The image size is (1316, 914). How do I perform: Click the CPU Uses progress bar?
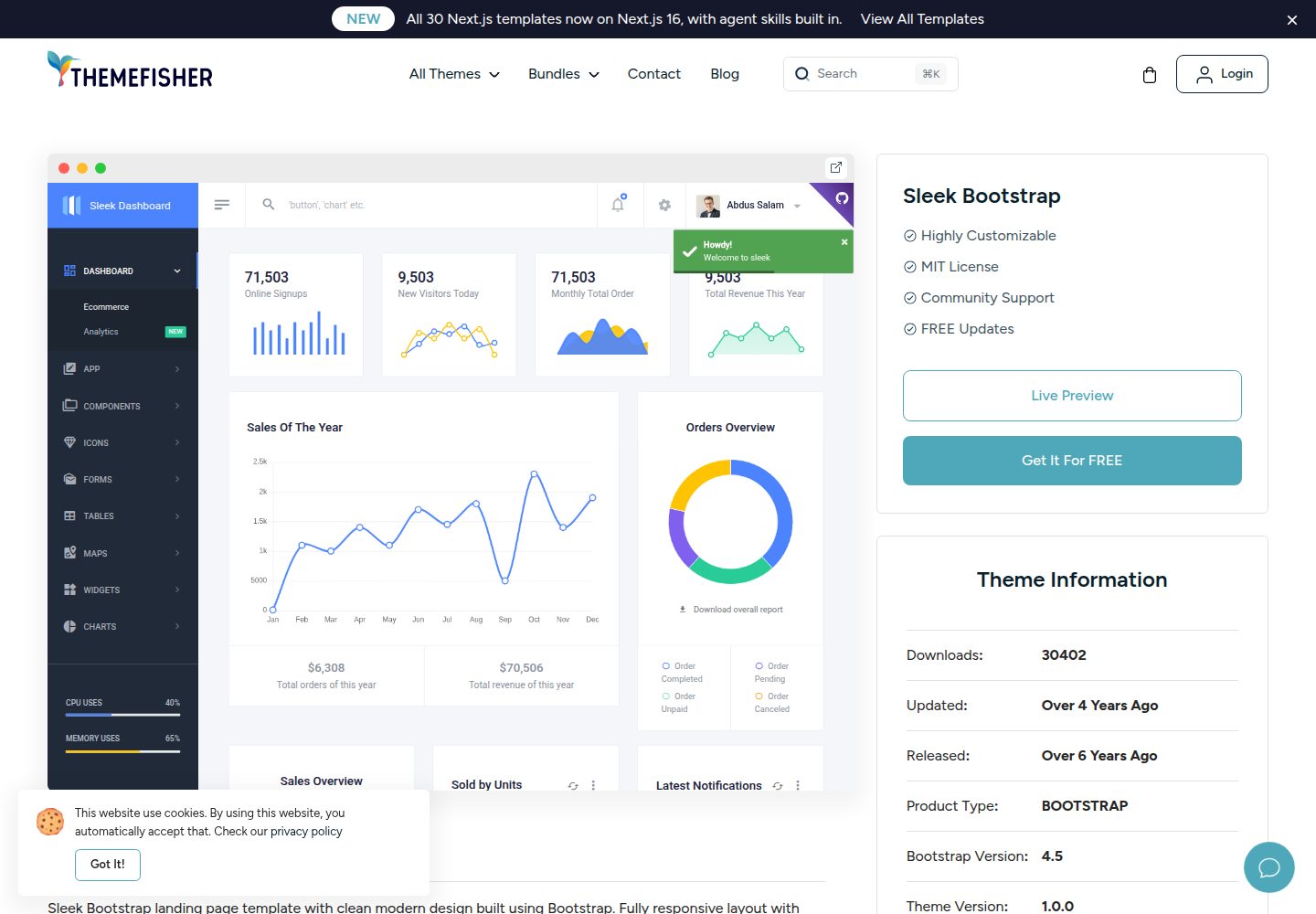(122, 715)
